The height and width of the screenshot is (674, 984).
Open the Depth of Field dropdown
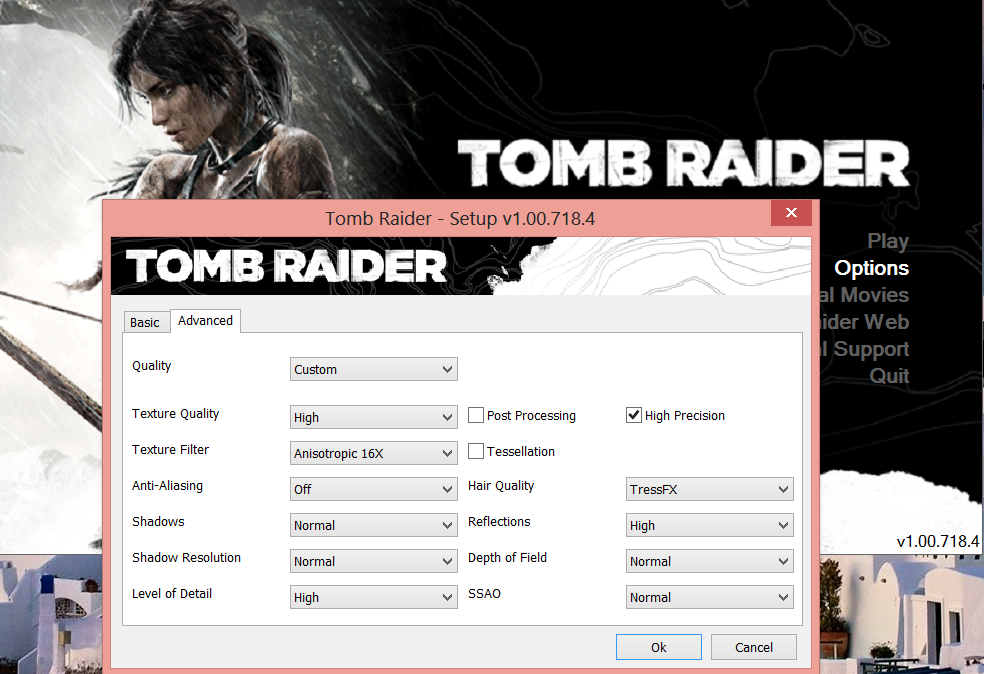pos(709,561)
